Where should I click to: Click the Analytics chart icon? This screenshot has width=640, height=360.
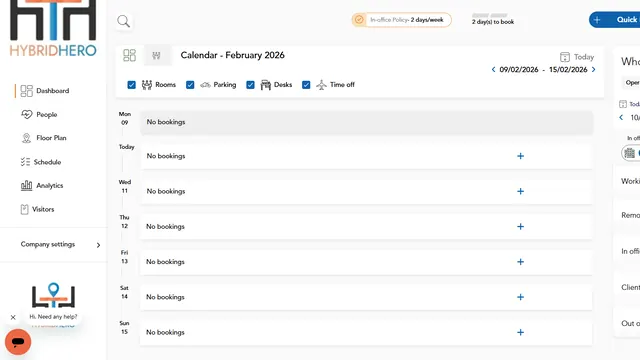[x=27, y=186]
